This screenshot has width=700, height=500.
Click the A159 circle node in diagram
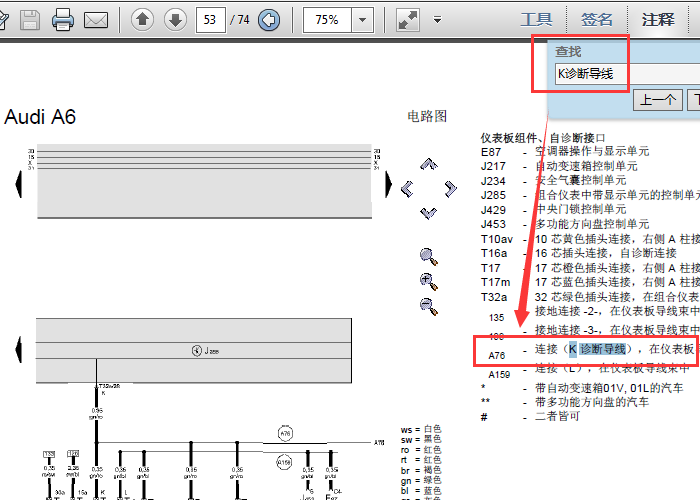coord(284,462)
